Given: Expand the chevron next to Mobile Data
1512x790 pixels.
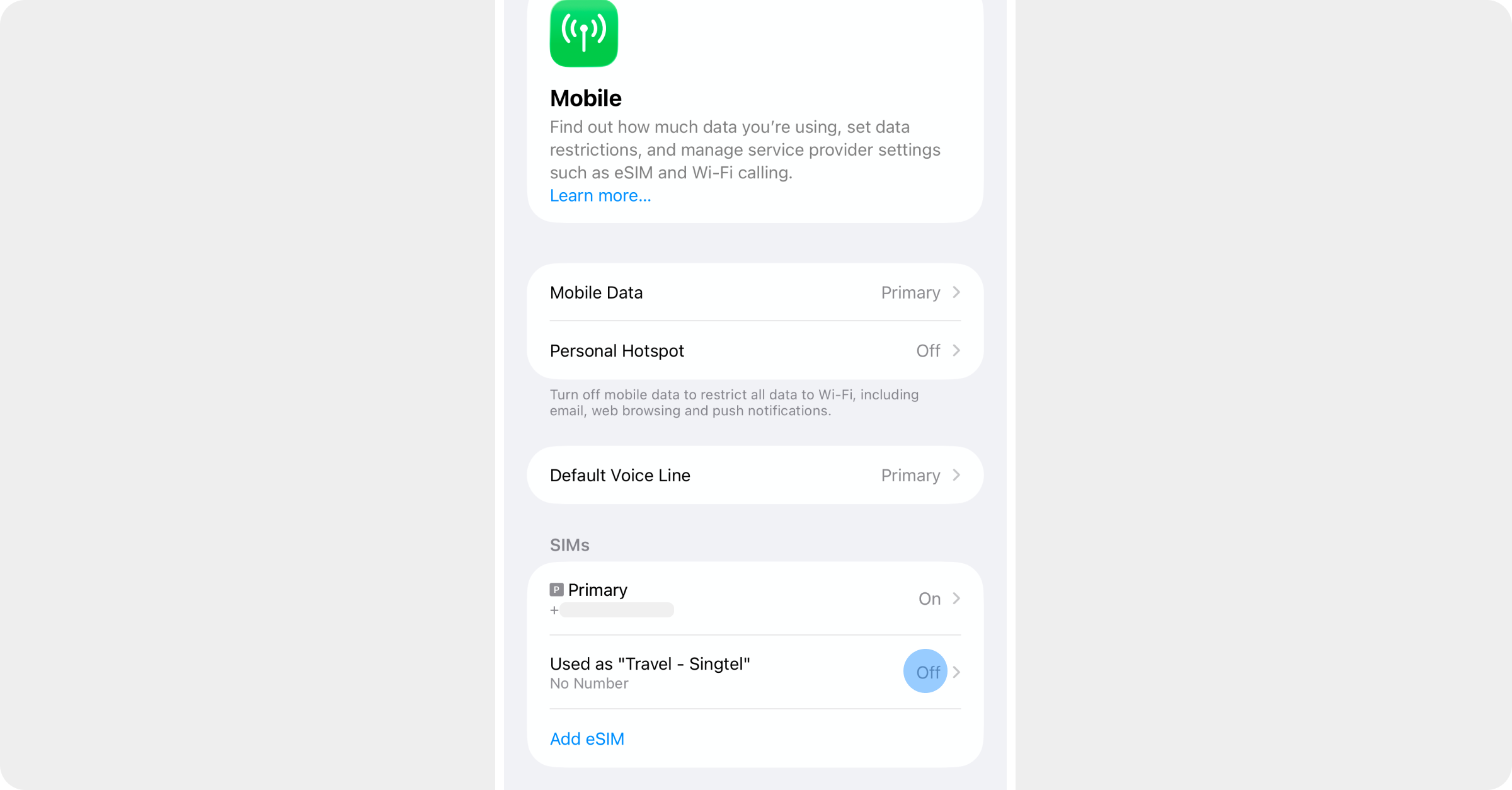Looking at the screenshot, I should pyautogui.click(x=956, y=292).
